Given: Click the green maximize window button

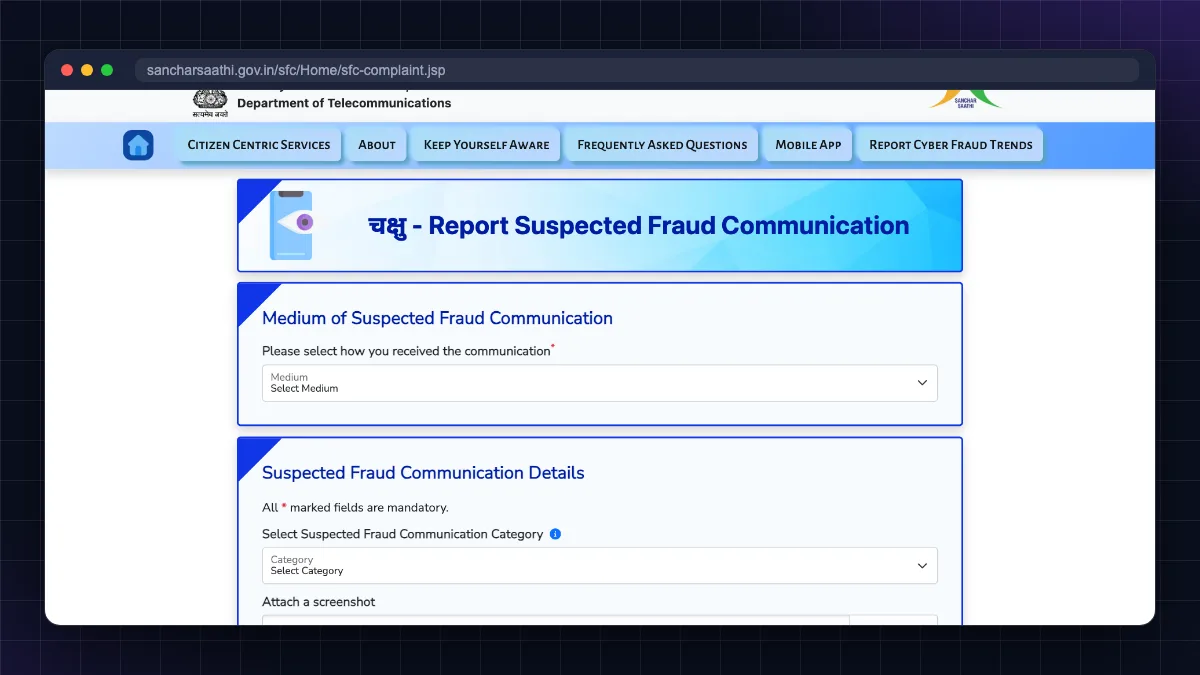Looking at the screenshot, I should [x=107, y=70].
